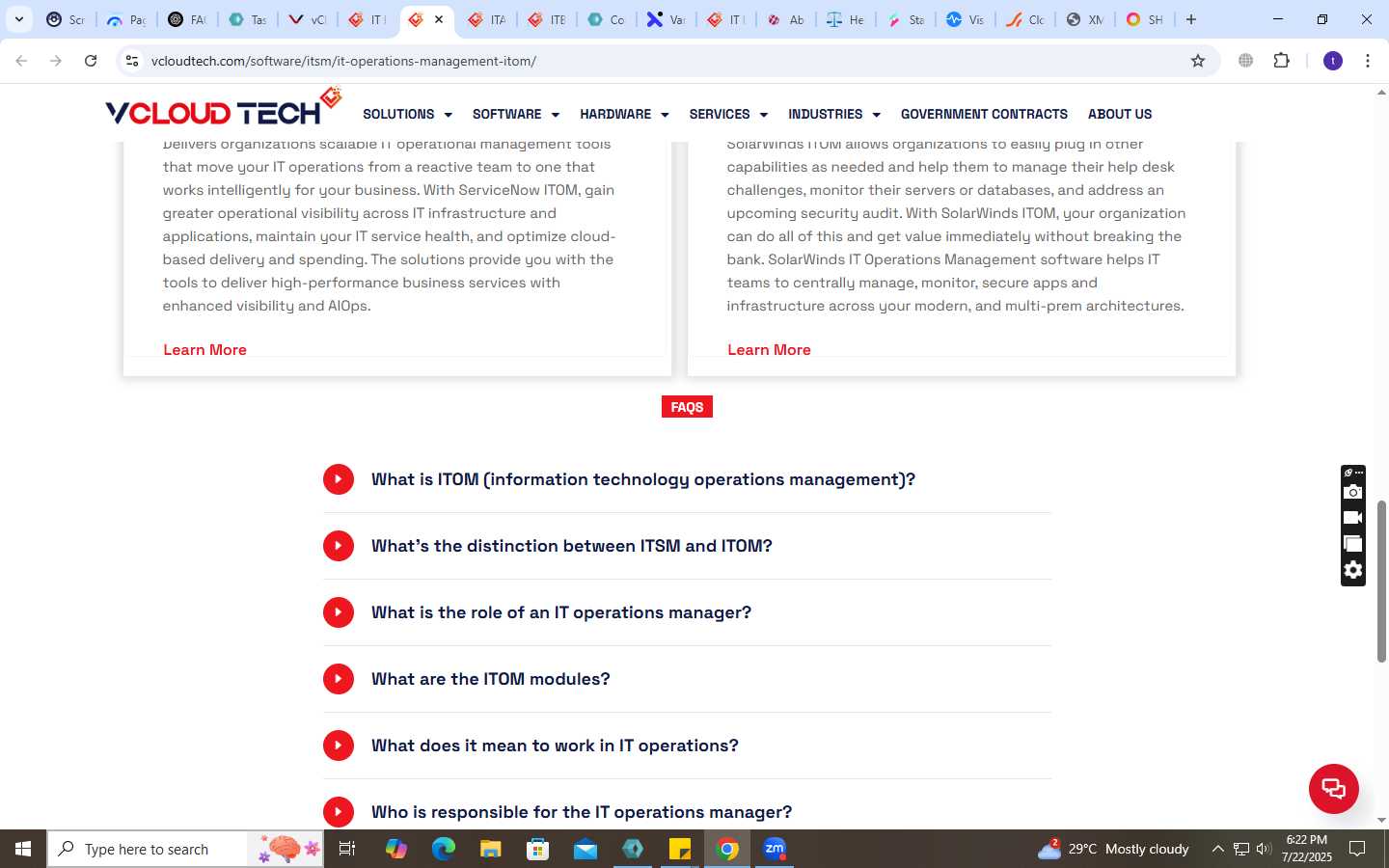Open the HARDWARE dropdown menu
Image resolution: width=1389 pixels, height=868 pixels.
point(624,114)
